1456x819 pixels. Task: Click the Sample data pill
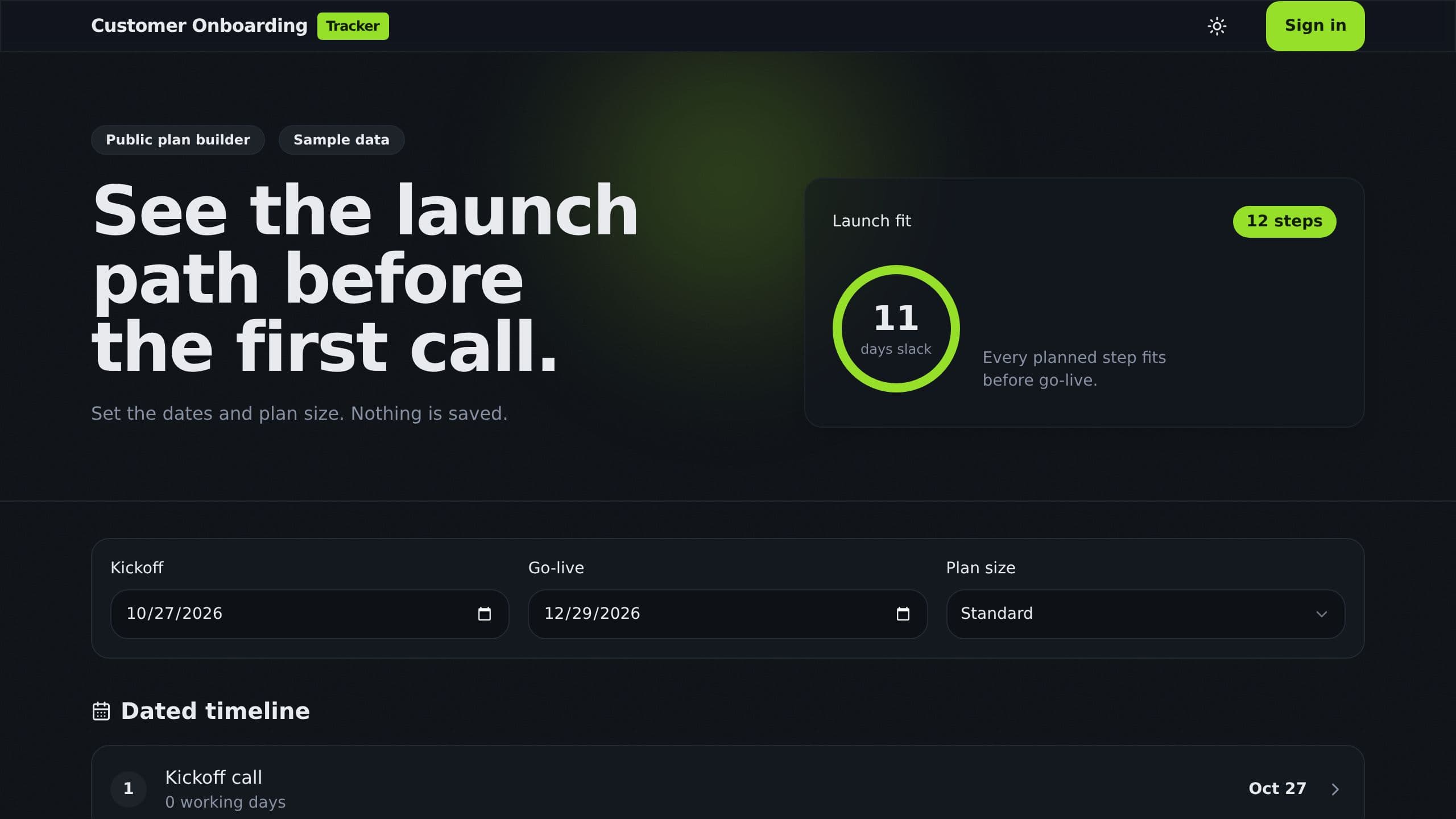click(341, 140)
